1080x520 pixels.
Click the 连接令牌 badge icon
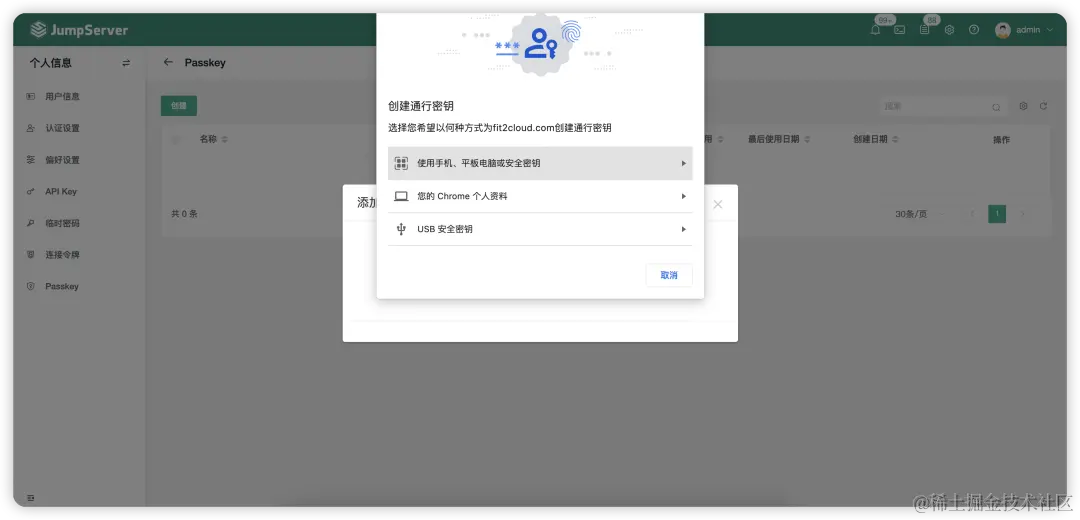[x=30, y=255]
